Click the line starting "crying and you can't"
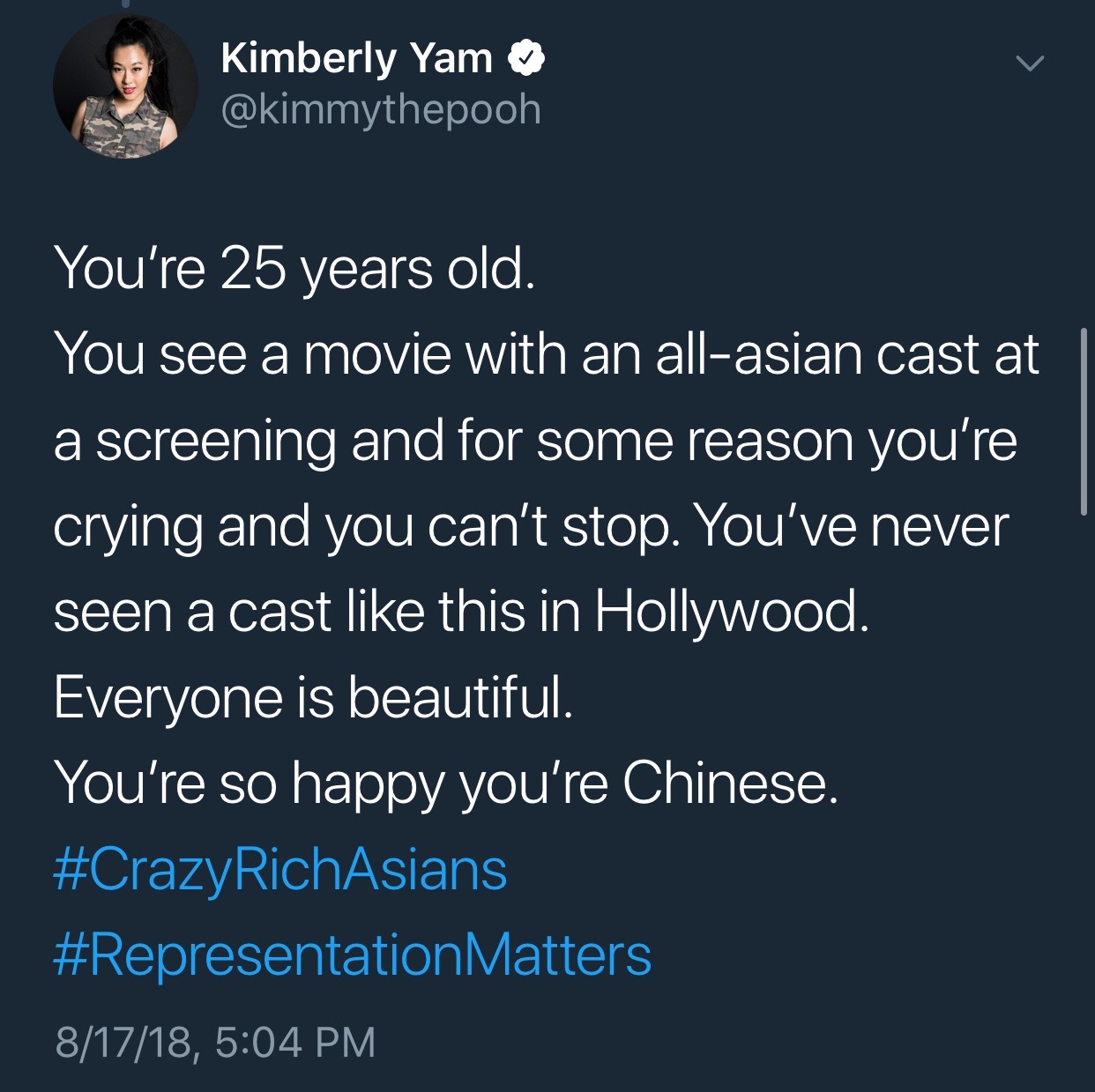Screen dimensions: 1095x1092 tap(531, 526)
